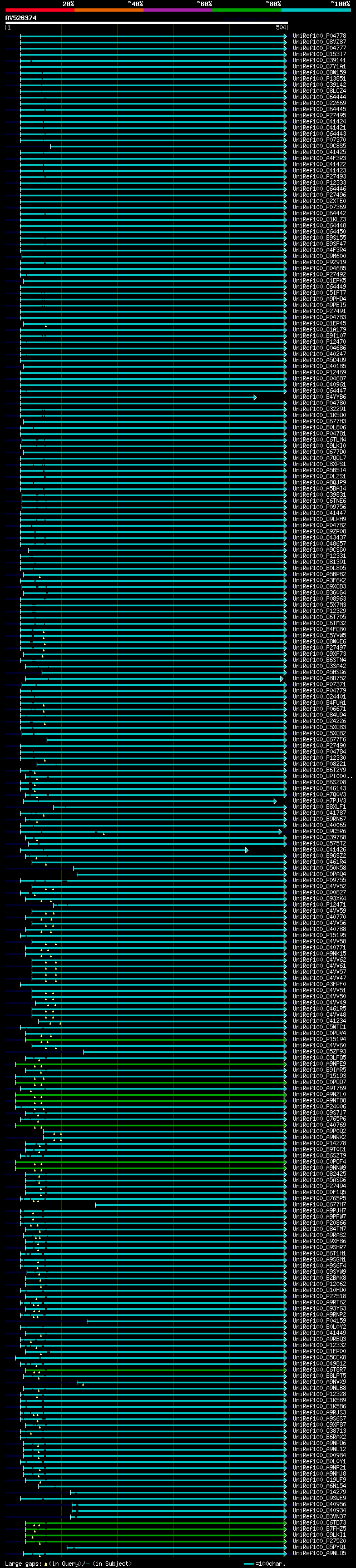The image size is (356, 1568).
Task: Open the hit label UniRef100_B9SF47
Action: point(319,244)
